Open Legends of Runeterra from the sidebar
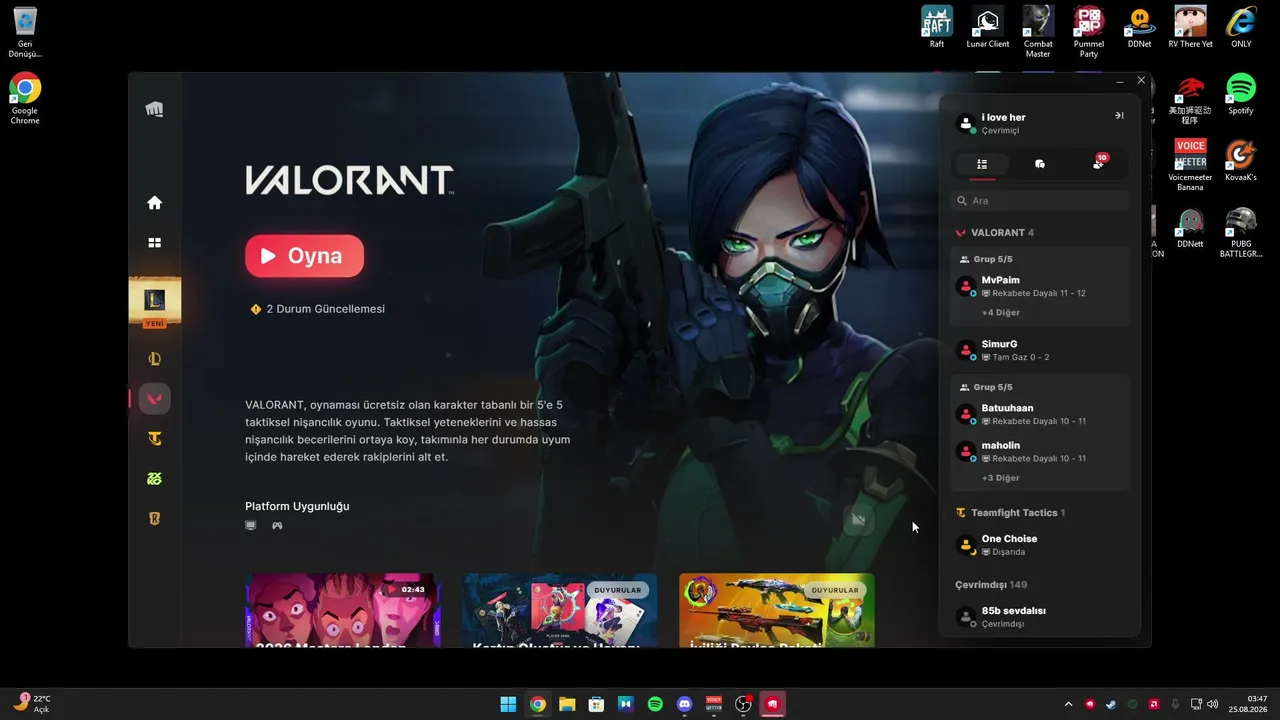Viewport: 1280px width, 720px height. pyautogui.click(x=154, y=519)
